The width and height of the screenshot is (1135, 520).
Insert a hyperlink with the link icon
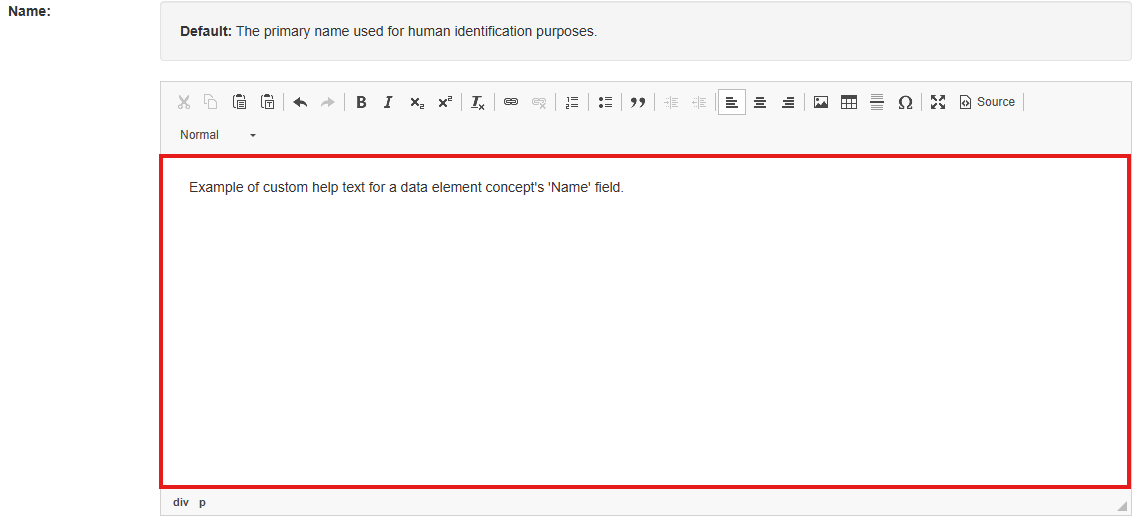(x=511, y=102)
